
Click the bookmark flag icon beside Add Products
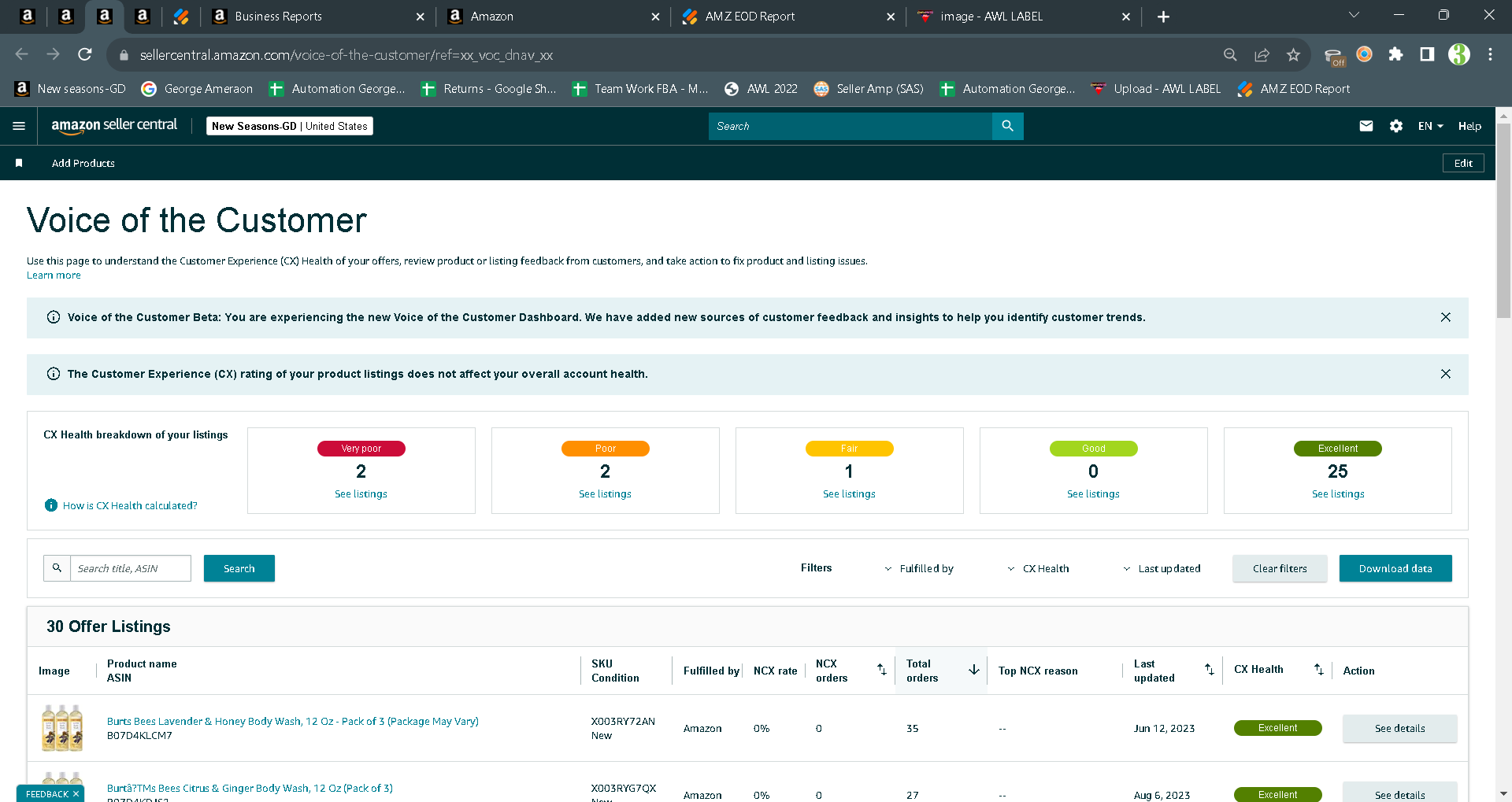click(x=19, y=163)
